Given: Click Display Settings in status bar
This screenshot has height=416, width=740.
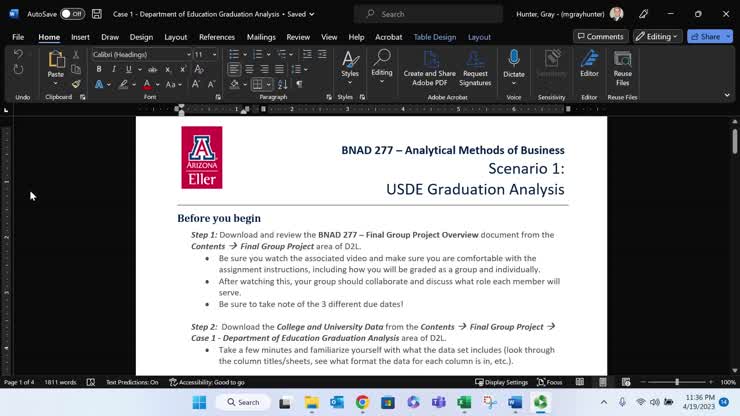Looking at the screenshot, I should [501, 382].
